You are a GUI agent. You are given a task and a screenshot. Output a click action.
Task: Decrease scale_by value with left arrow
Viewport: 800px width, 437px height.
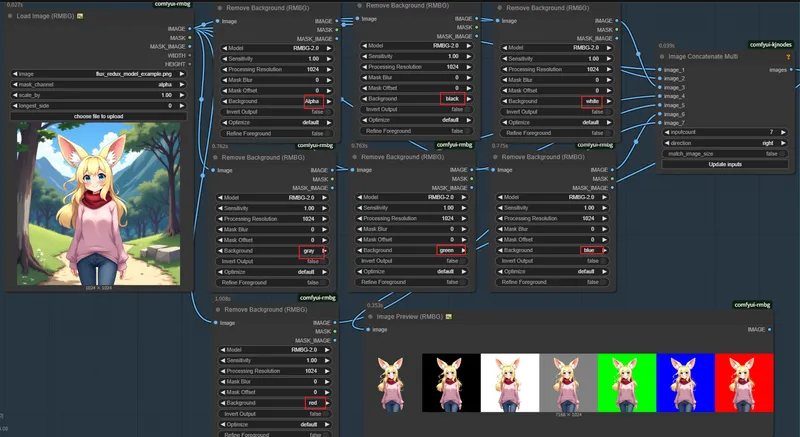[13, 95]
